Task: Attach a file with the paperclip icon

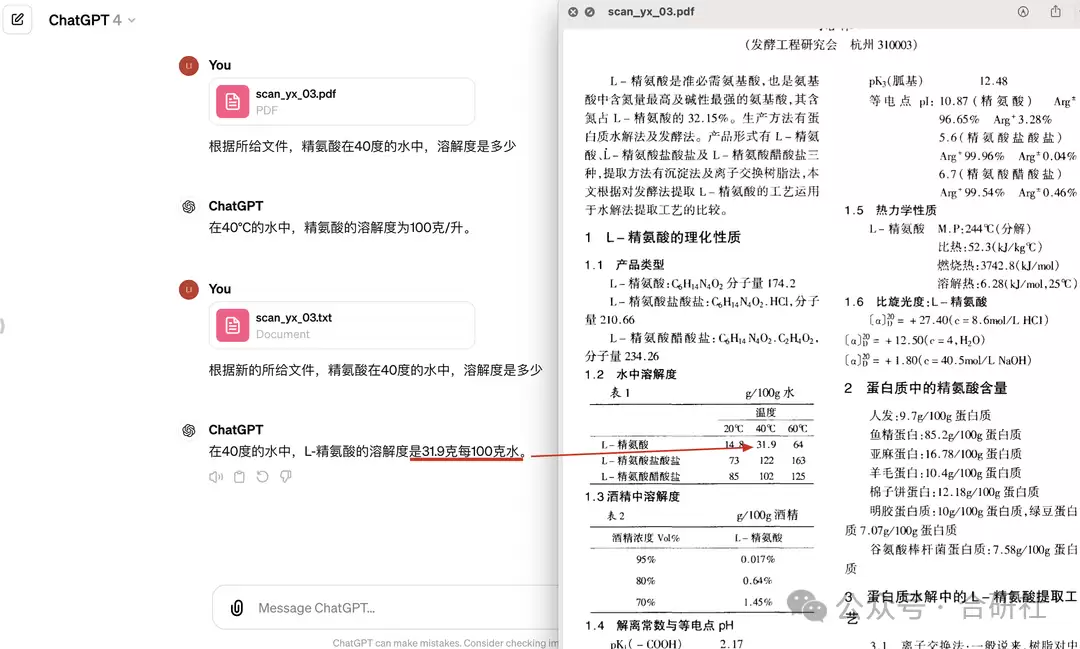Action: [x=237, y=608]
